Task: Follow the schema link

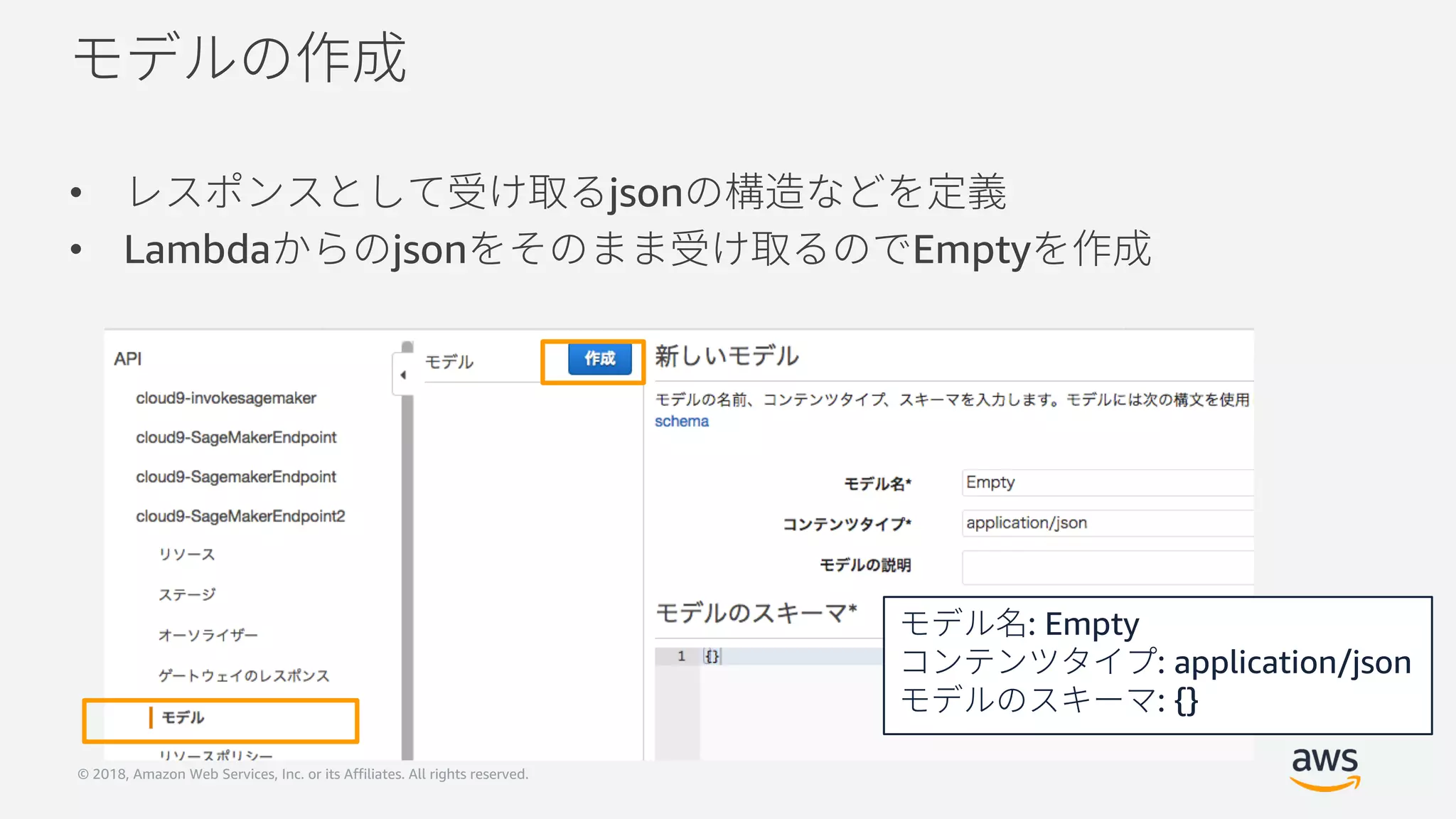Action: (681, 422)
